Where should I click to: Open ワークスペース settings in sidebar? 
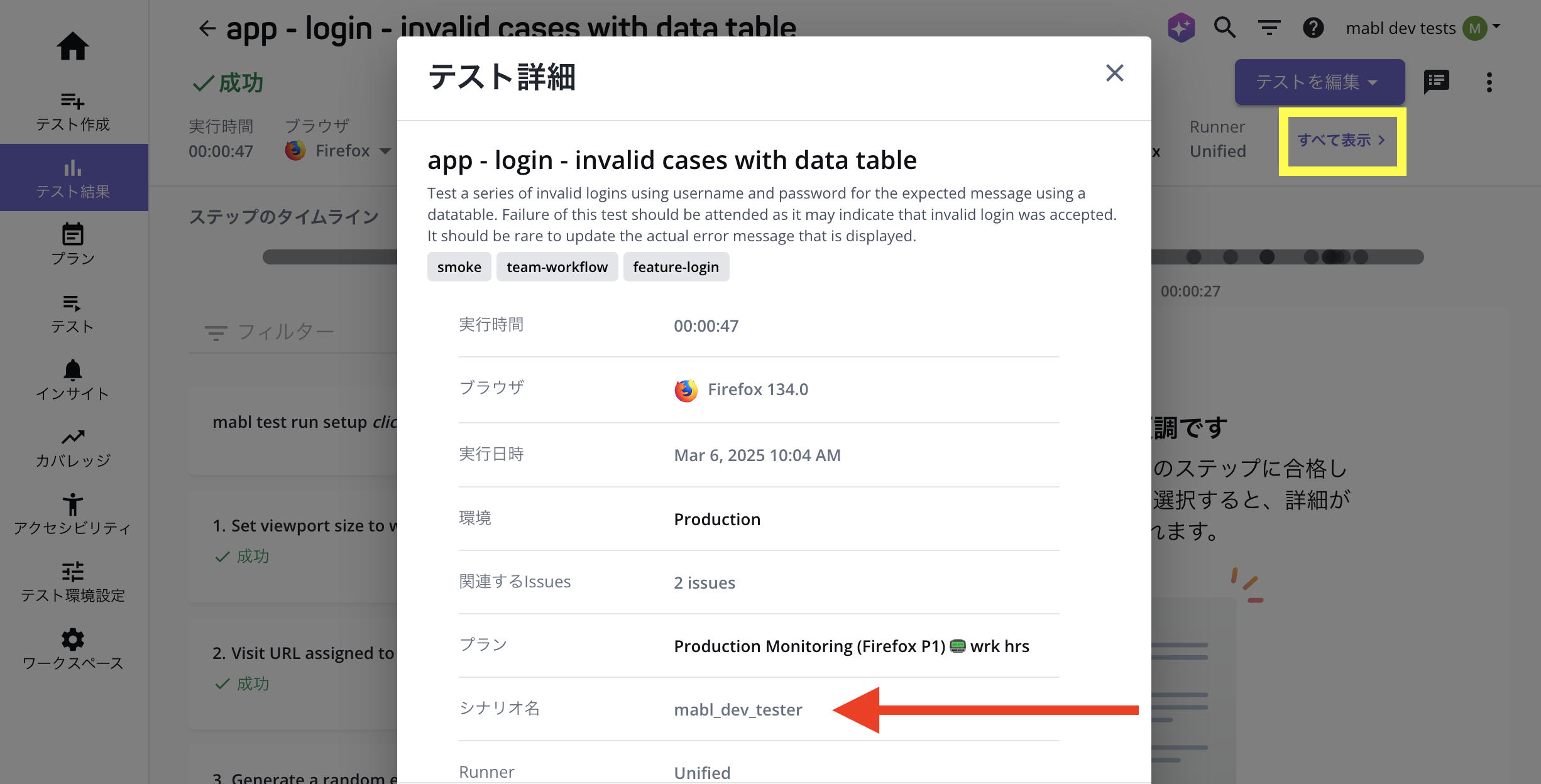[x=73, y=650]
